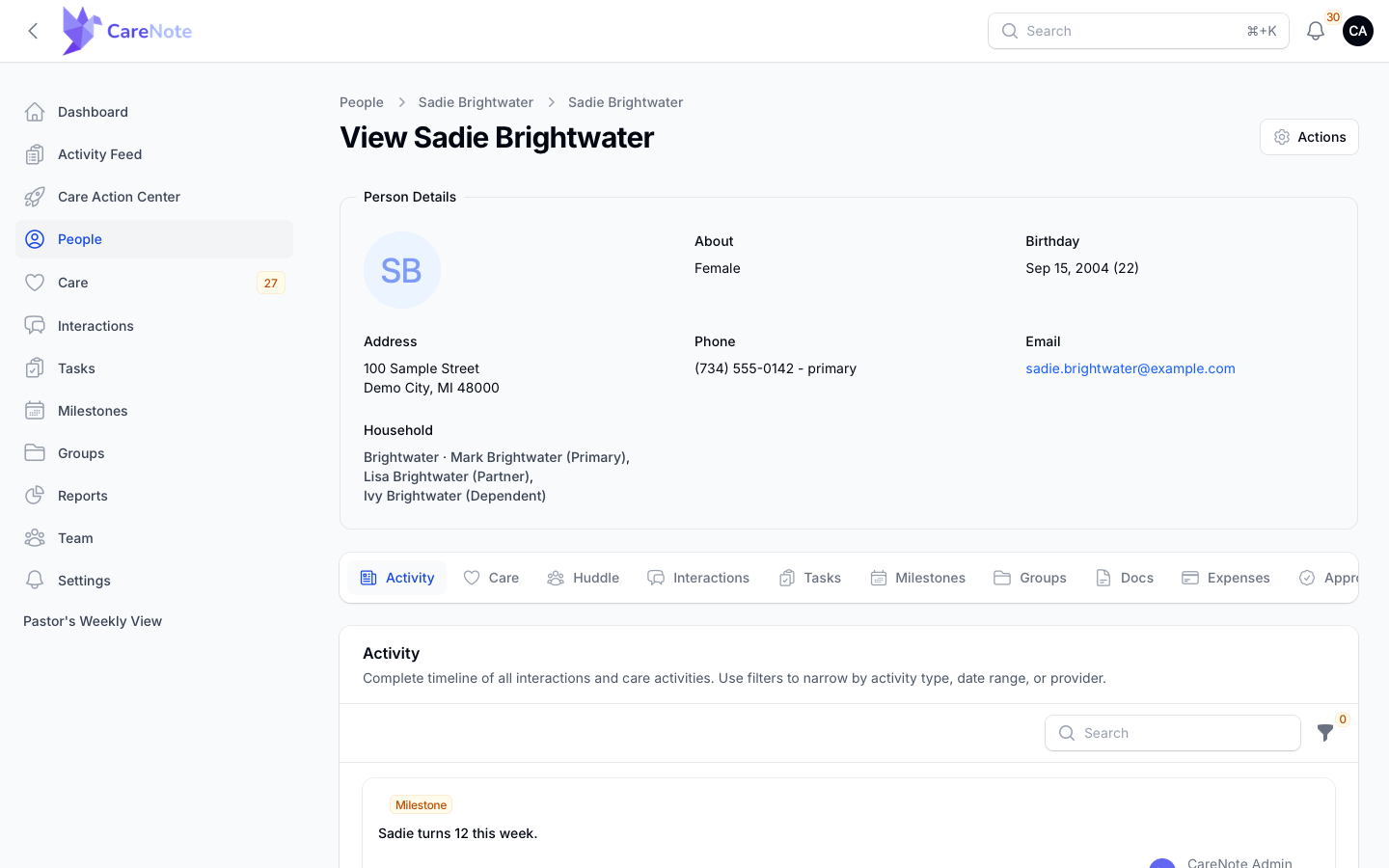Click the Dashboard home icon
Image resolution: width=1389 pixels, height=868 pixels.
coord(35,112)
